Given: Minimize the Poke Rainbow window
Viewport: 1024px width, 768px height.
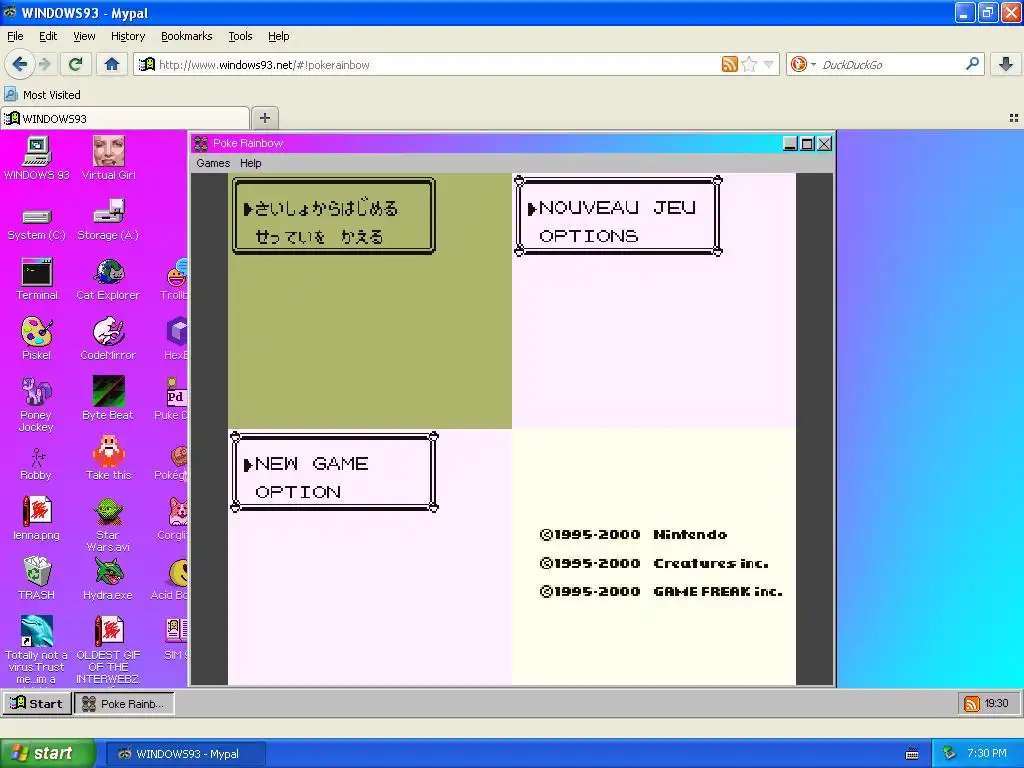Looking at the screenshot, I should [x=790, y=144].
